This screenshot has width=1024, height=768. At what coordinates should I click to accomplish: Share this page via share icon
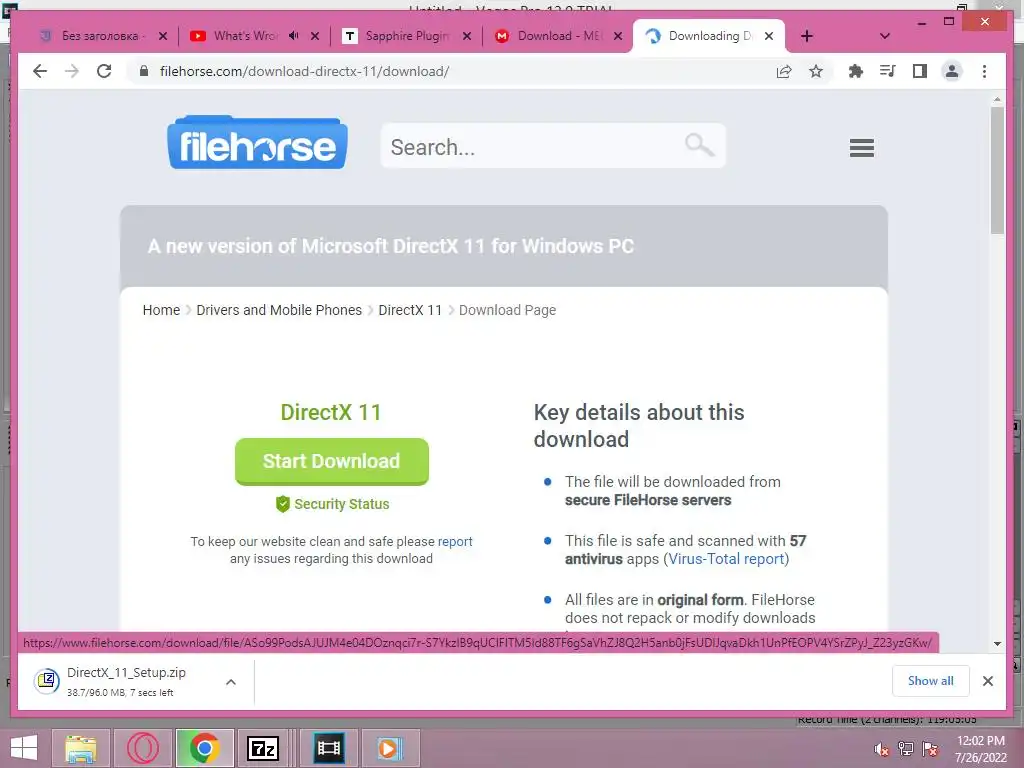[784, 71]
